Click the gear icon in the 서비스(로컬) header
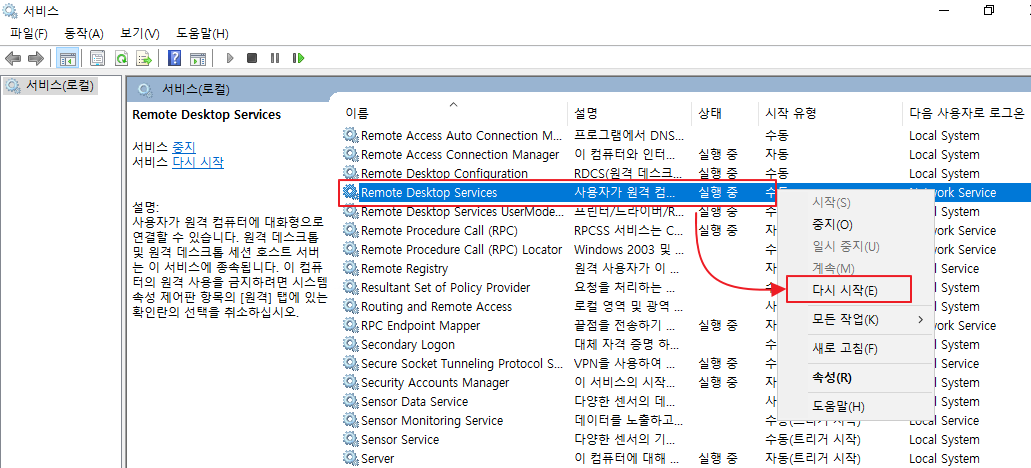Viewport: 1031px width, 468px height. (x=146, y=89)
